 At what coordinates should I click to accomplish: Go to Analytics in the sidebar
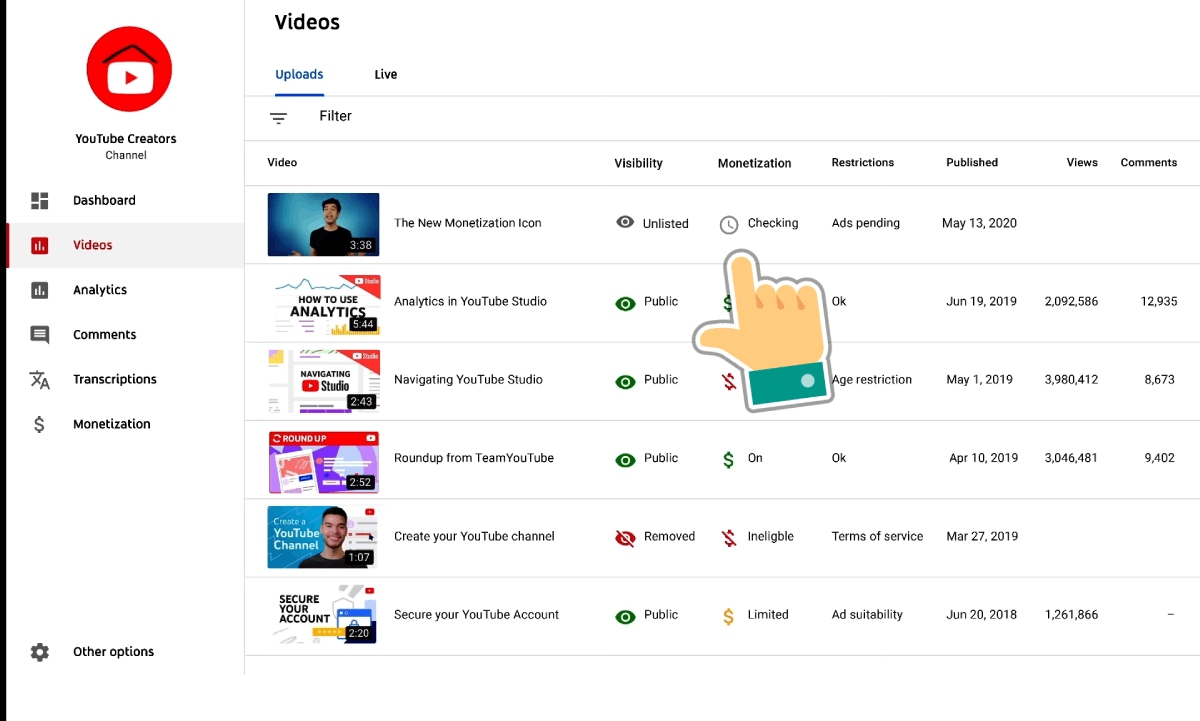tap(100, 290)
